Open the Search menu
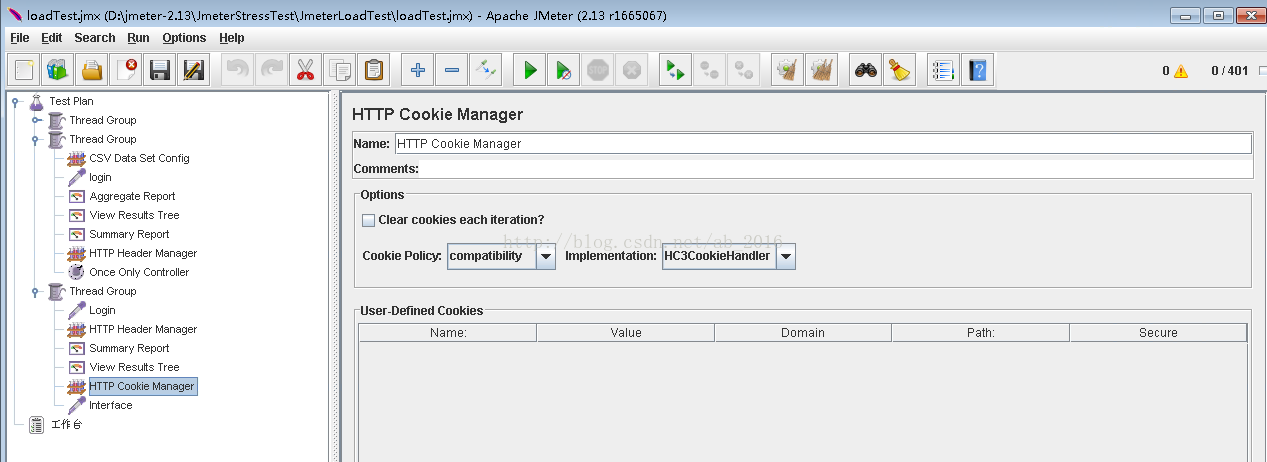 95,38
